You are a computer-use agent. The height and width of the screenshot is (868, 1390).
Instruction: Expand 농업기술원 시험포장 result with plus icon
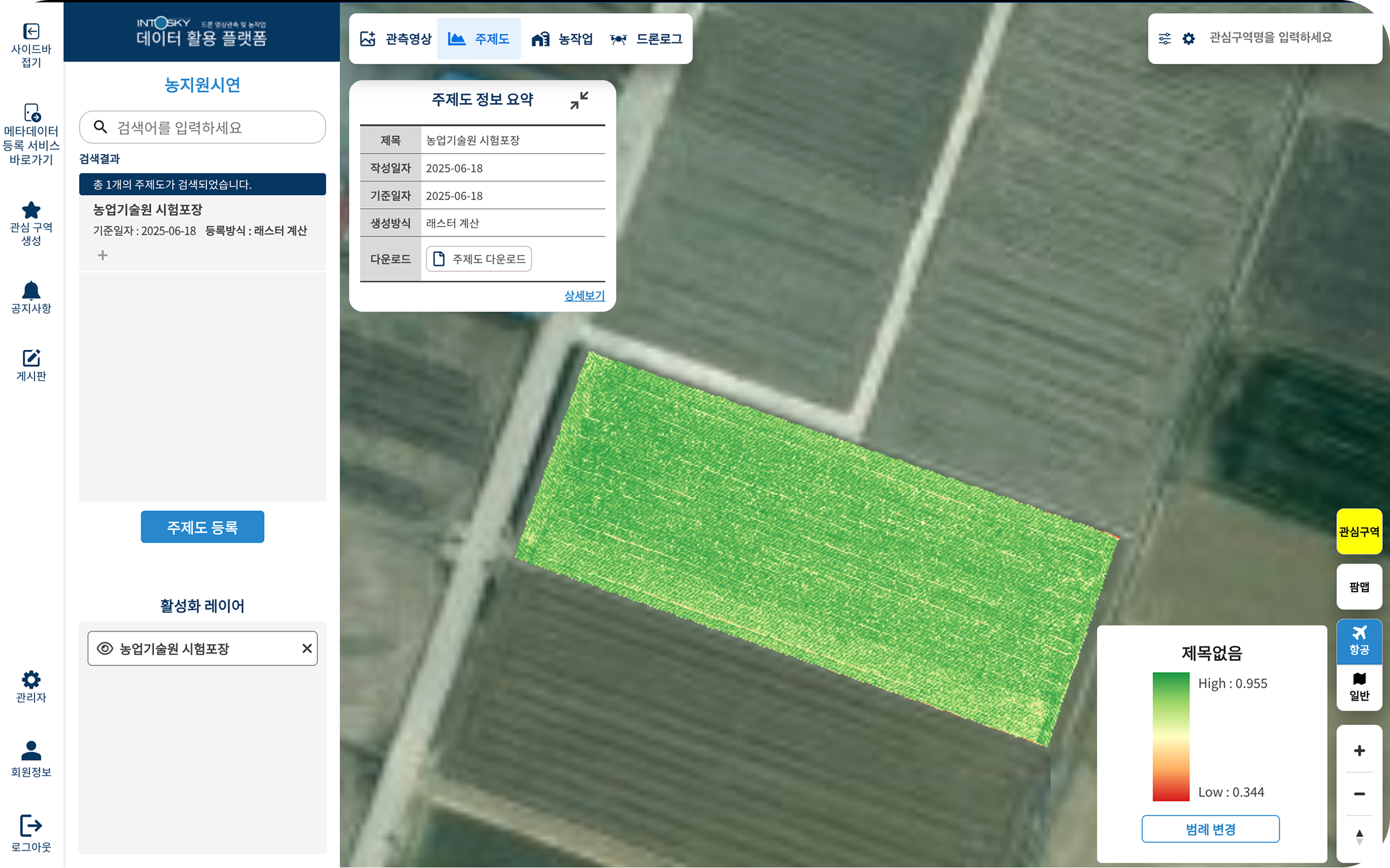tap(103, 255)
